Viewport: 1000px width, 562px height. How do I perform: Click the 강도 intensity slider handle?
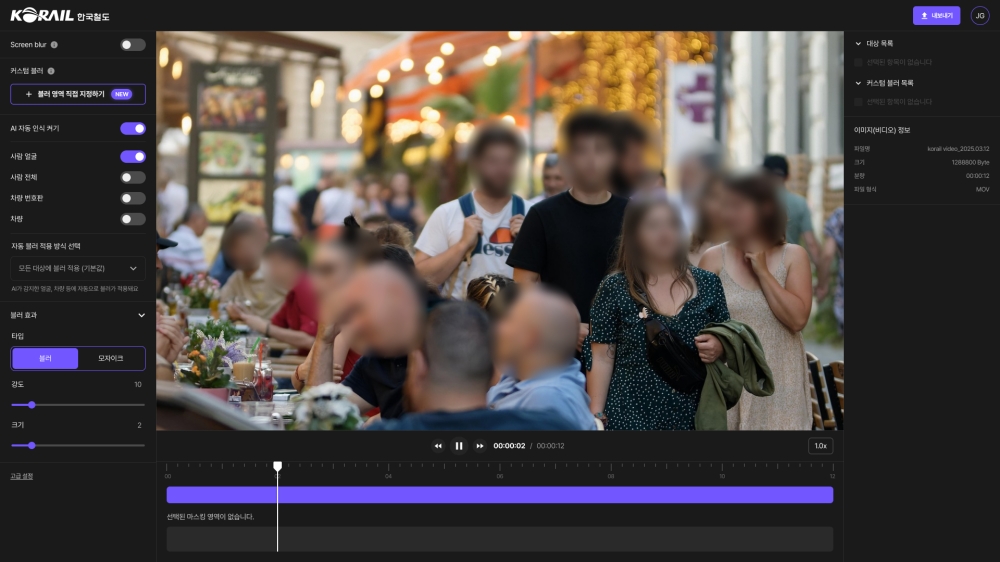32,405
